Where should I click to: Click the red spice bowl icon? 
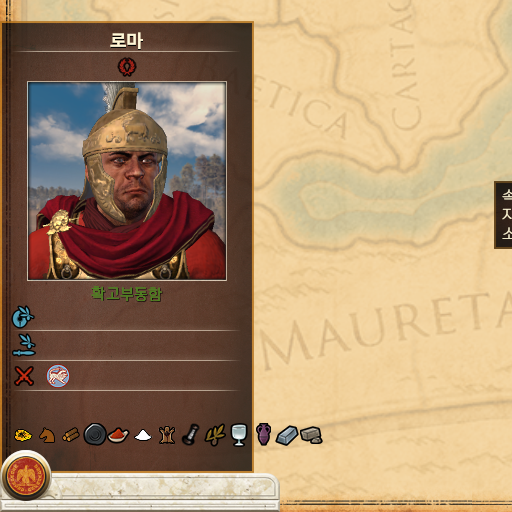118,435
